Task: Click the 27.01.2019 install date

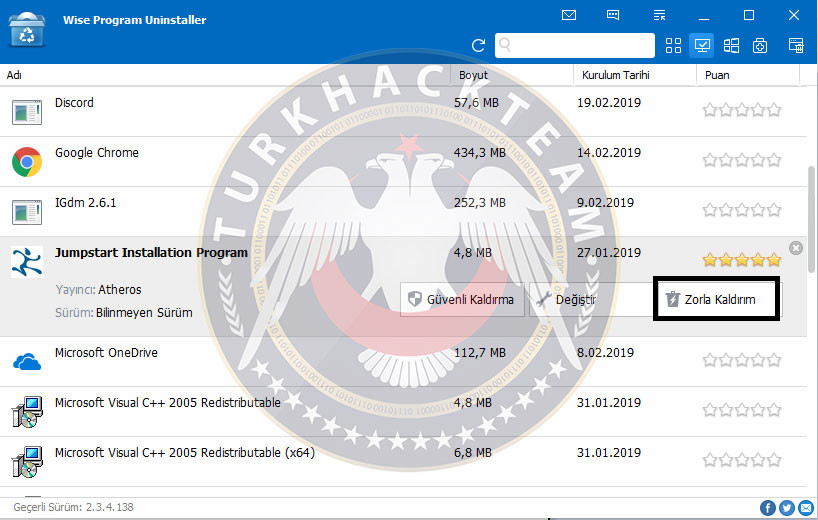Action: click(608, 252)
